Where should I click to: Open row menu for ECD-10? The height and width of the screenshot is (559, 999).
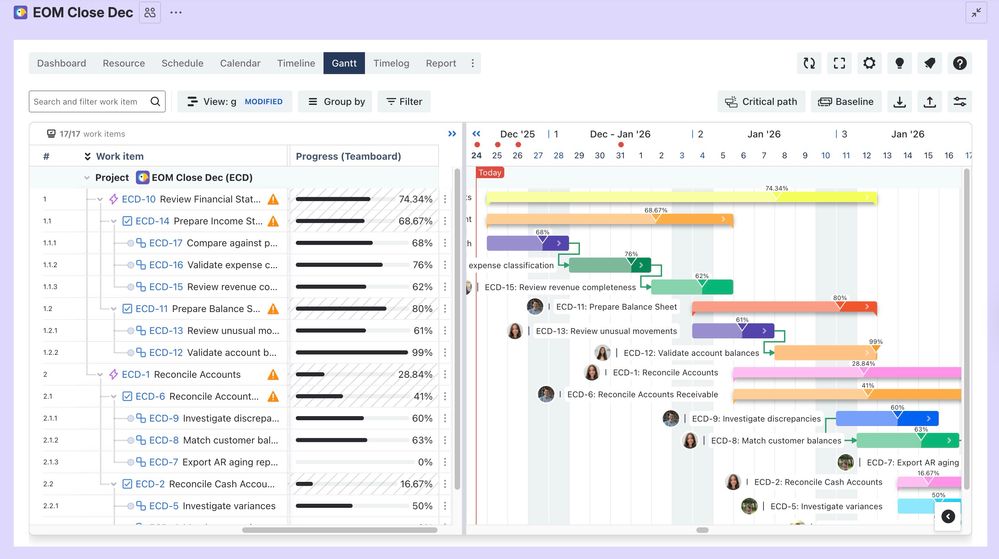point(445,199)
